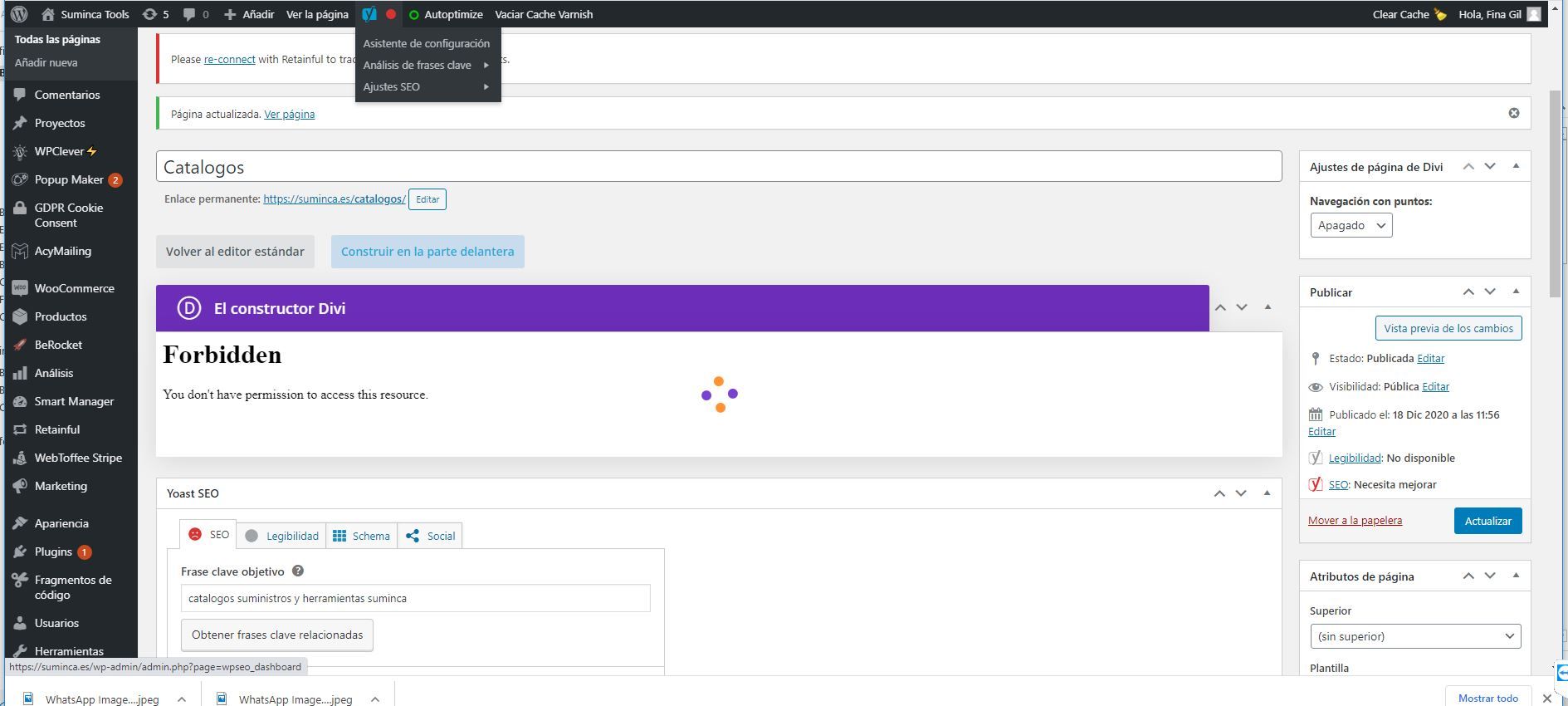This screenshot has width=1568, height=706.
Task: Click the Actualizar button
Action: [x=1487, y=521]
